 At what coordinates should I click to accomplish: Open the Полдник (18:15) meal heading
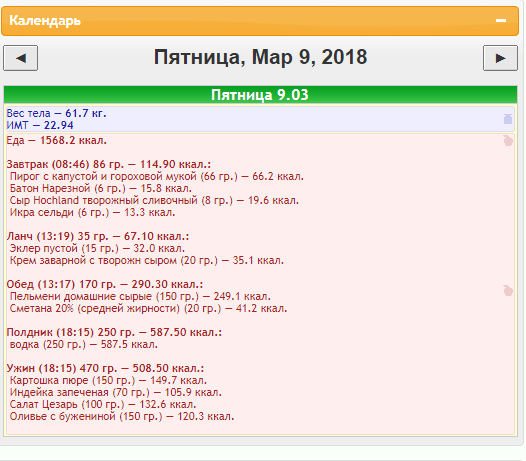point(114,332)
